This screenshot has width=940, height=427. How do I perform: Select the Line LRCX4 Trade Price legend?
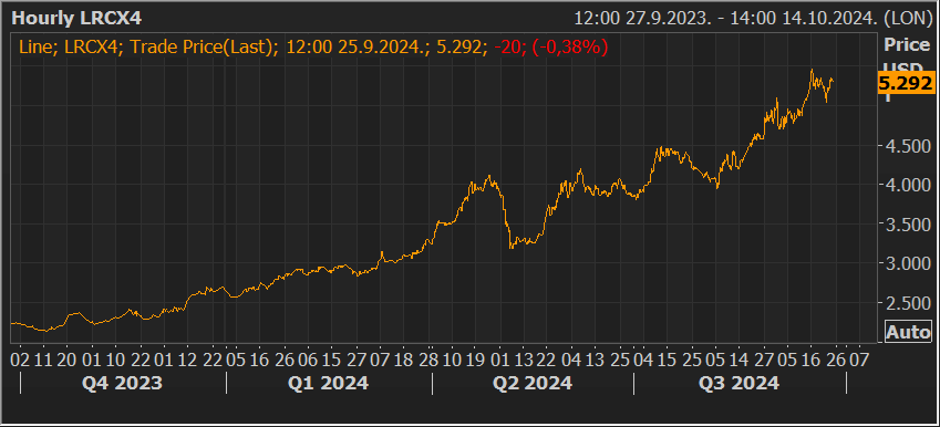pyautogui.click(x=312, y=47)
